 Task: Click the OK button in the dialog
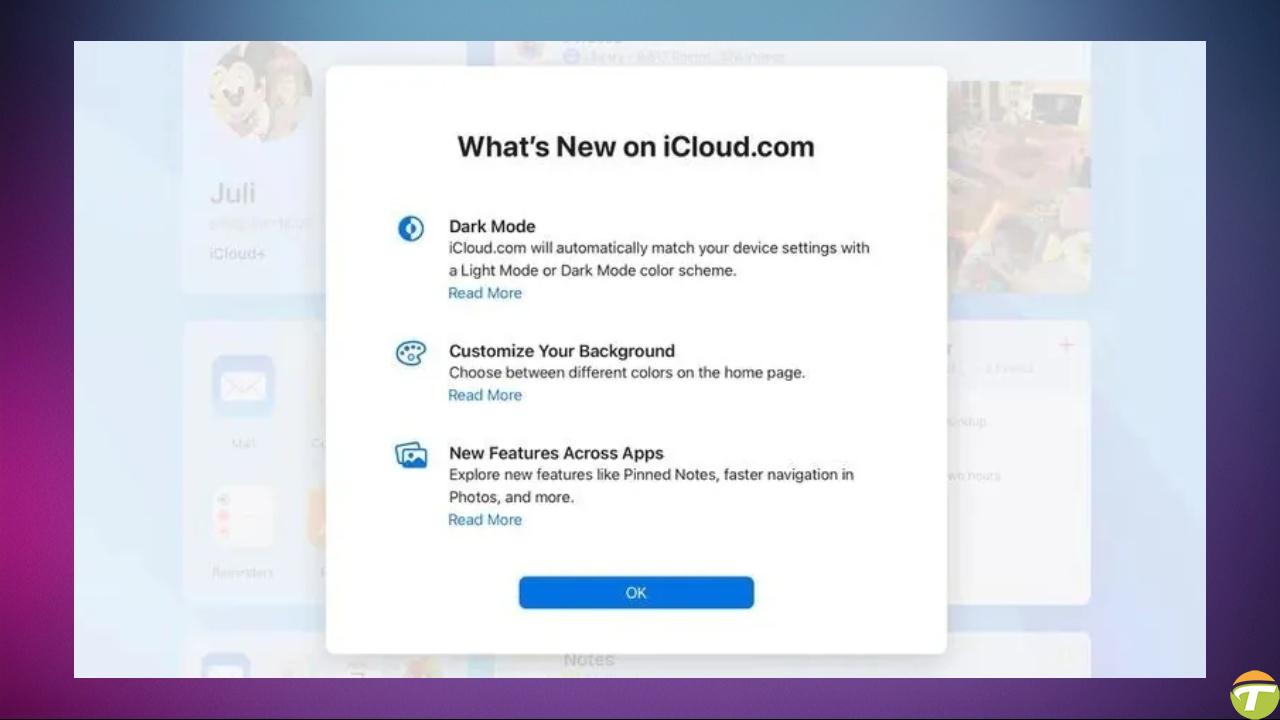[x=636, y=592]
